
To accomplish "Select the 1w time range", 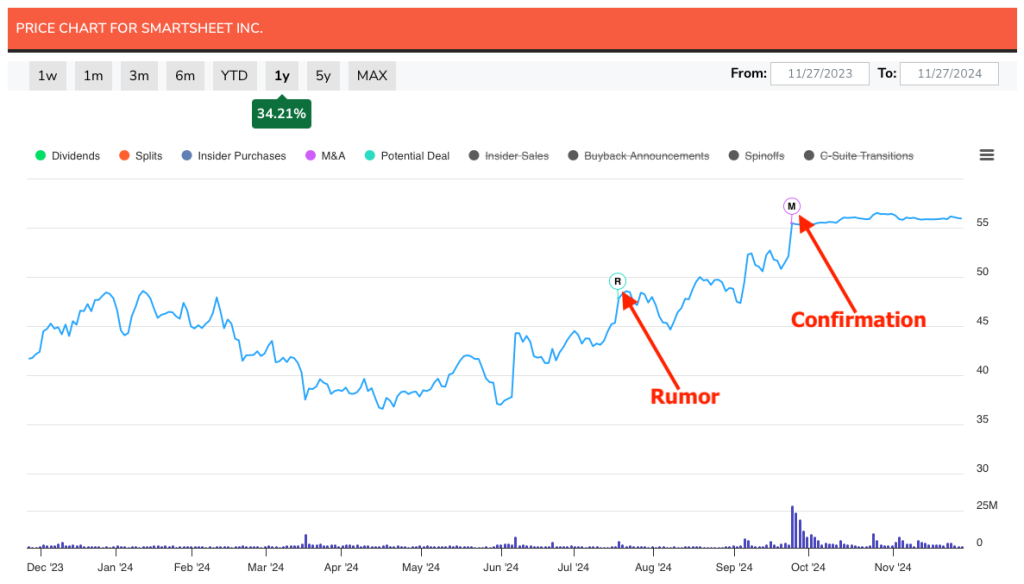I will pyautogui.click(x=48, y=76).
